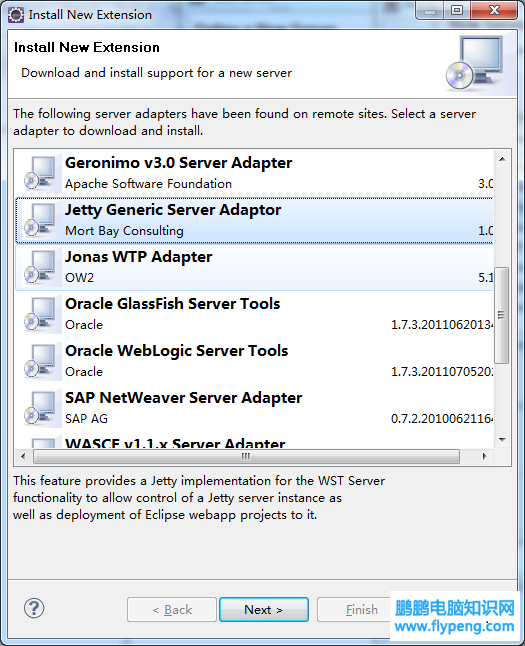Click the Jonas WTP Adapter icon
The image size is (525, 646).
tap(40, 267)
